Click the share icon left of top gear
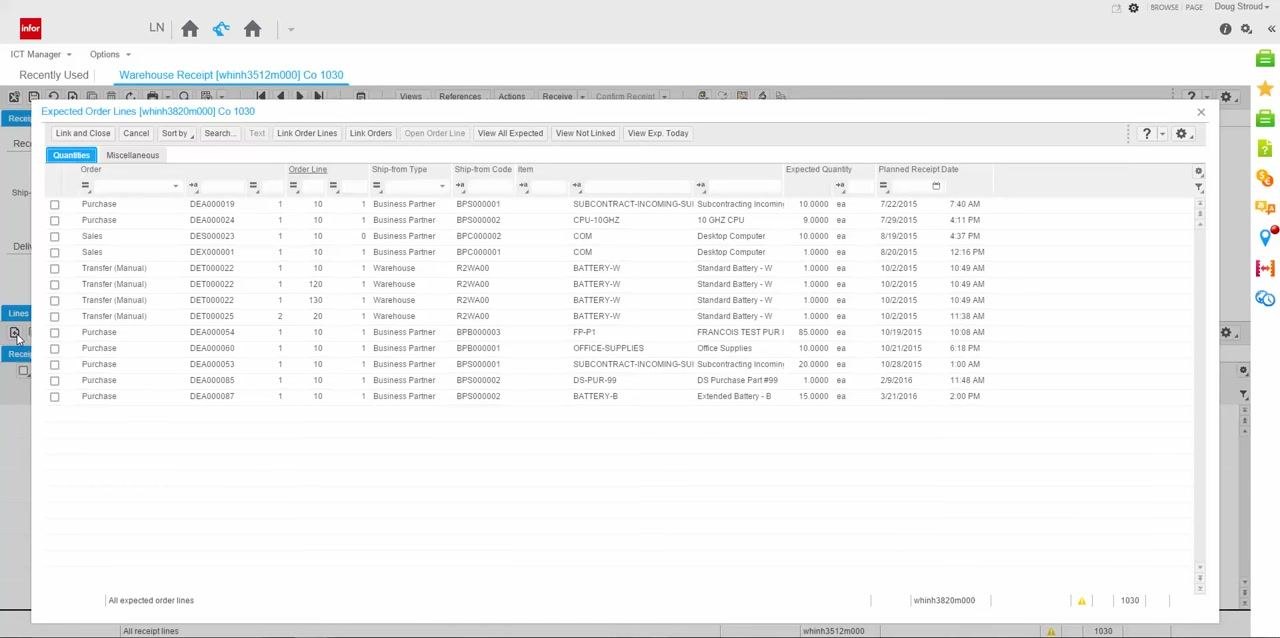This screenshot has height=638, width=1280. tap(1116, 8)
